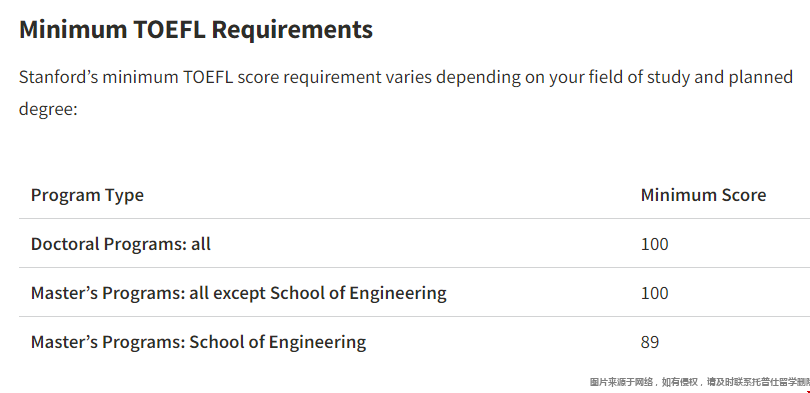810x393 pixels.
Task: Click the word 'Doctoral' in the first table row
Action: 65,244
